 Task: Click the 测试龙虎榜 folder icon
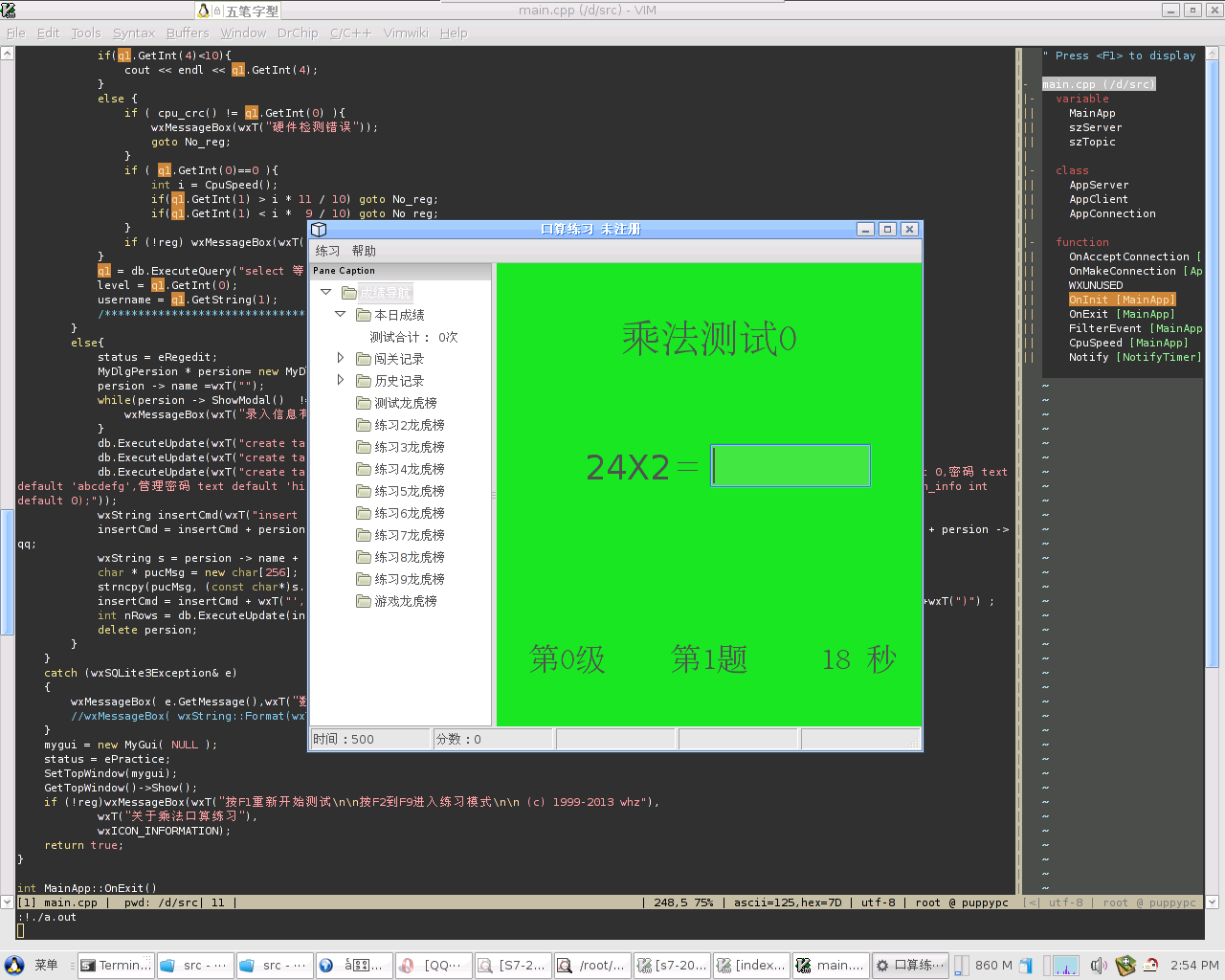(x=364, y=403)
